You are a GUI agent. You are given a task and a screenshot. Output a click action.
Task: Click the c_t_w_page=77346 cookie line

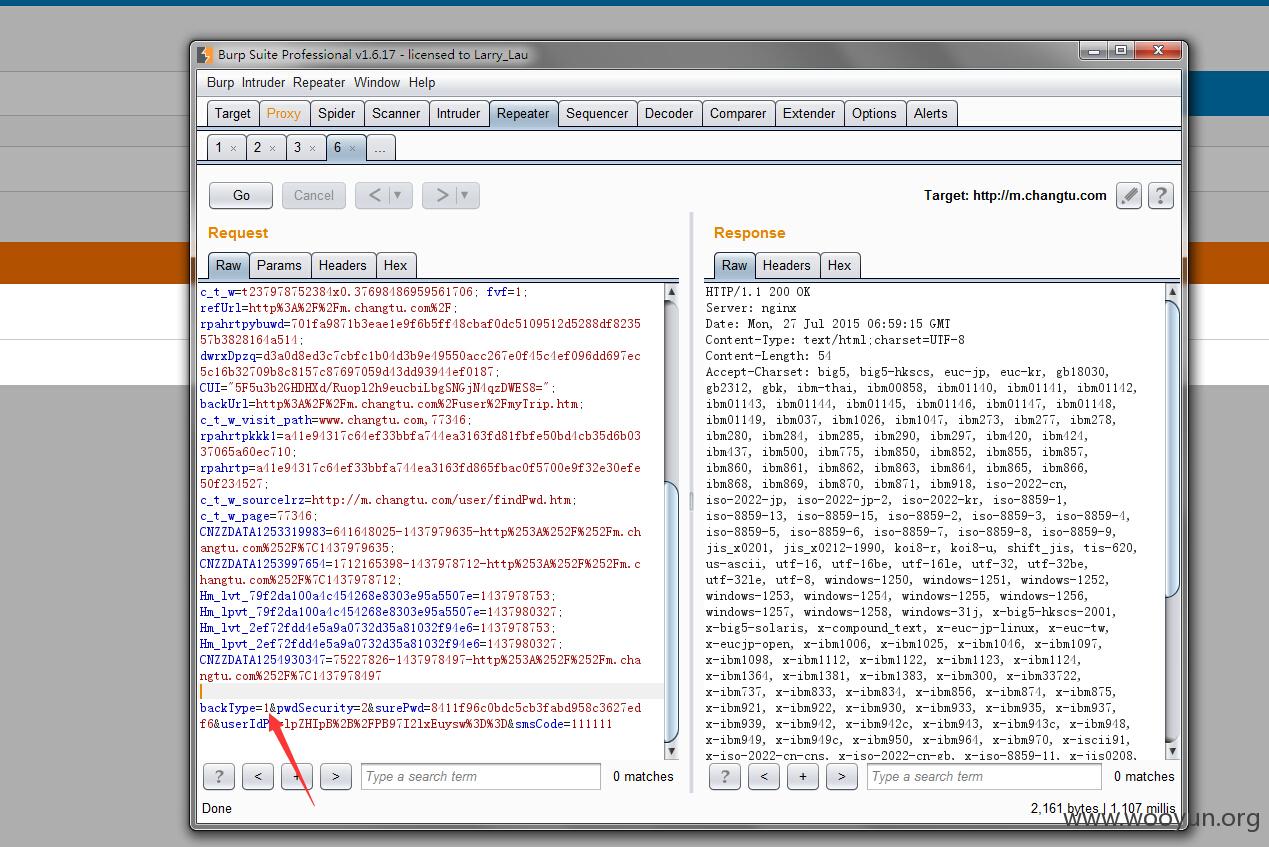(x=258, y=516)
